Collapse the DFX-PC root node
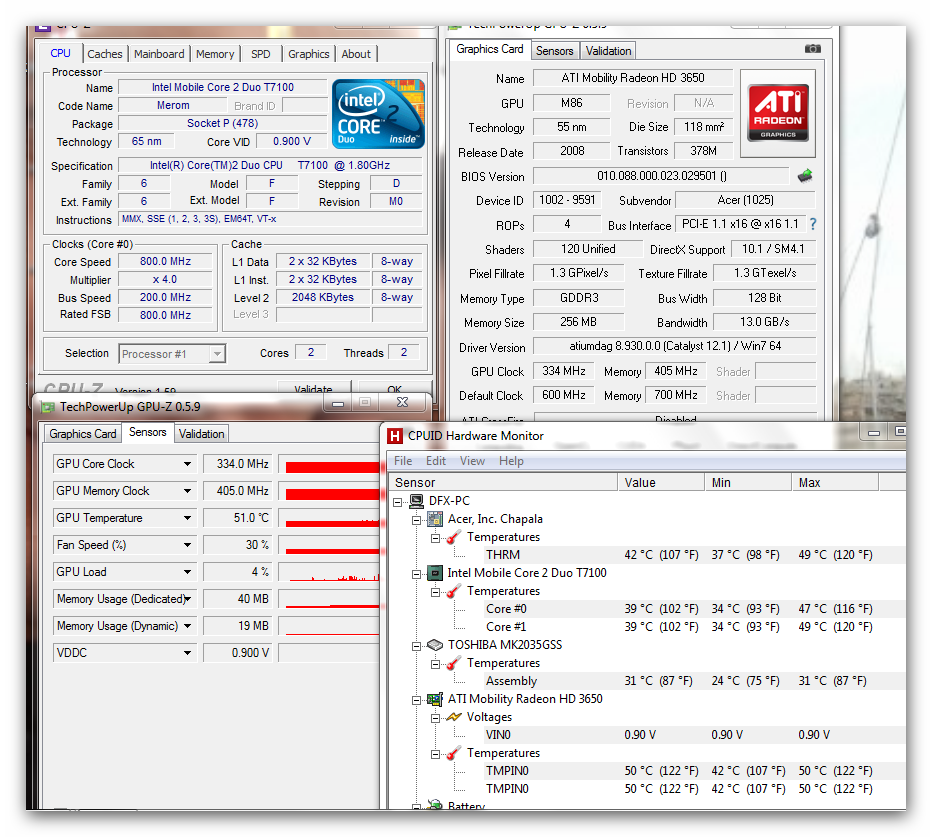Viewport: 932px width, 837px height. (398, 502)
